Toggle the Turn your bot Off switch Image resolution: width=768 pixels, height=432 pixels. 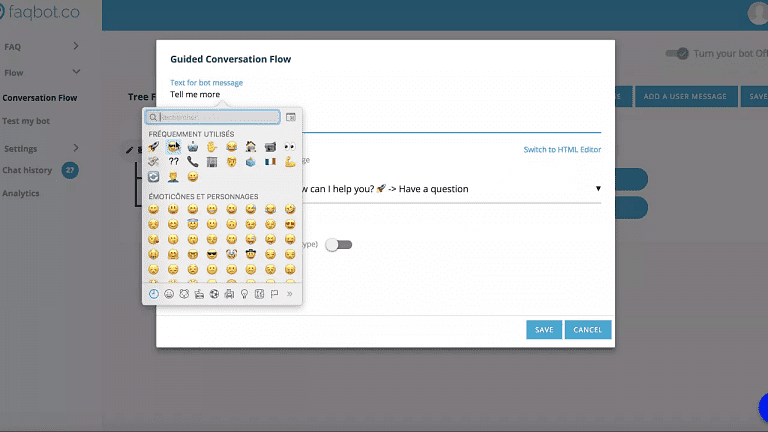[678, 53]
